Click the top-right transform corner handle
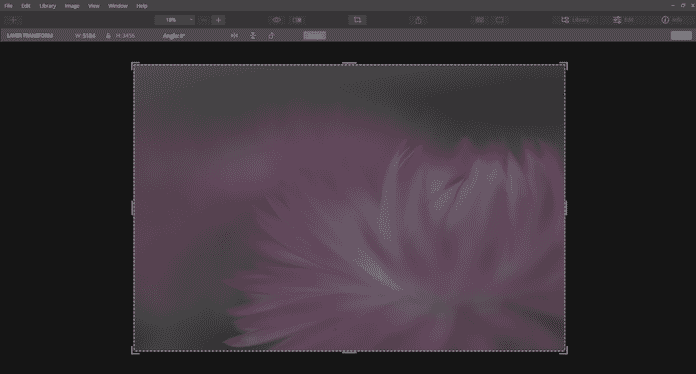 coord(564,66)
